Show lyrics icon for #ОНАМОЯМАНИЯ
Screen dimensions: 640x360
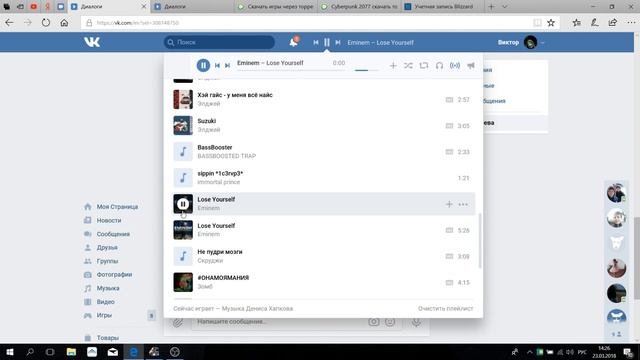(x=449, y=282)
